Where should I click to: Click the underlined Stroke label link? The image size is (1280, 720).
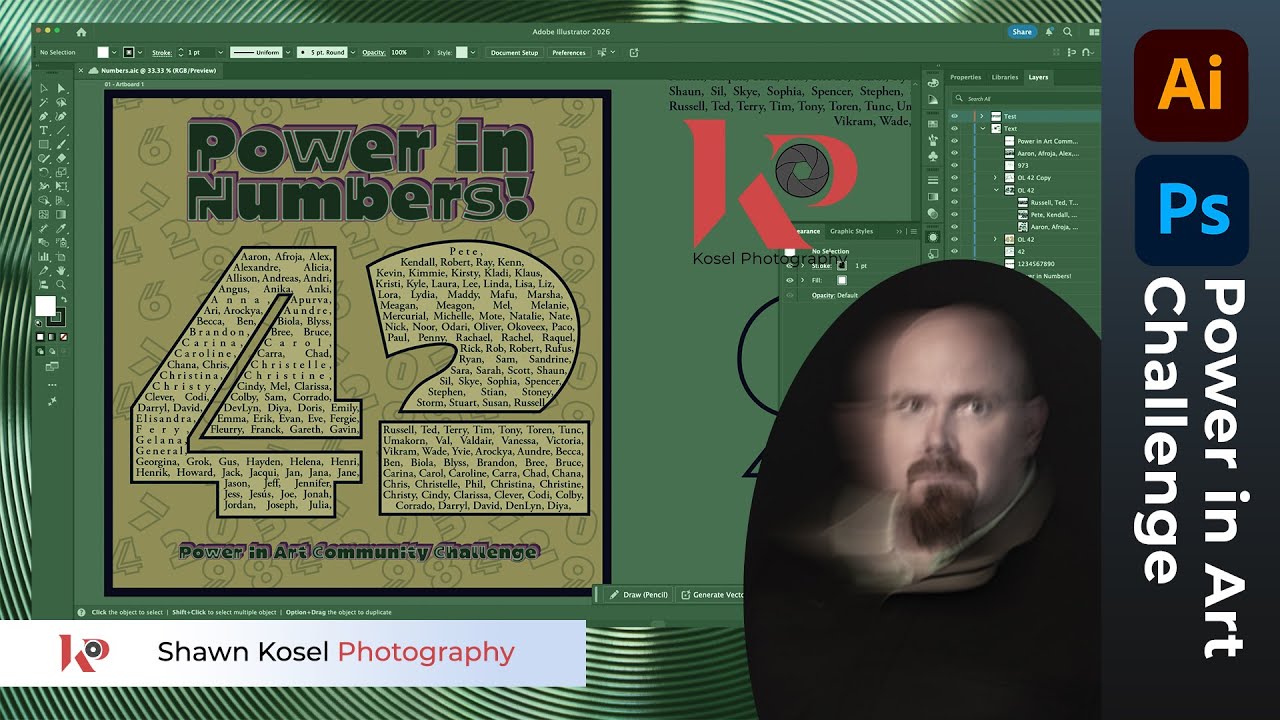point(161,52)
